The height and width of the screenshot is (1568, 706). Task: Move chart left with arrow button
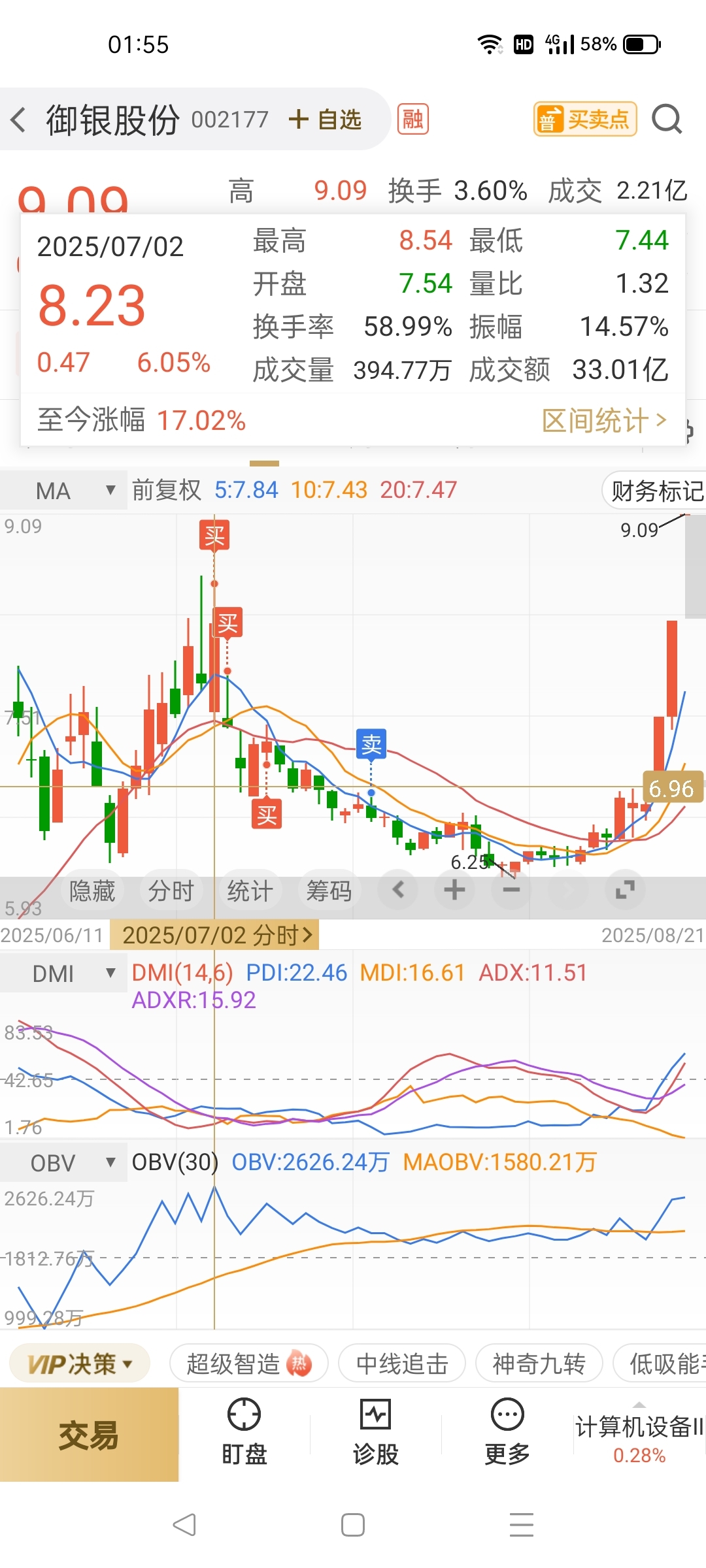[397, 889]
